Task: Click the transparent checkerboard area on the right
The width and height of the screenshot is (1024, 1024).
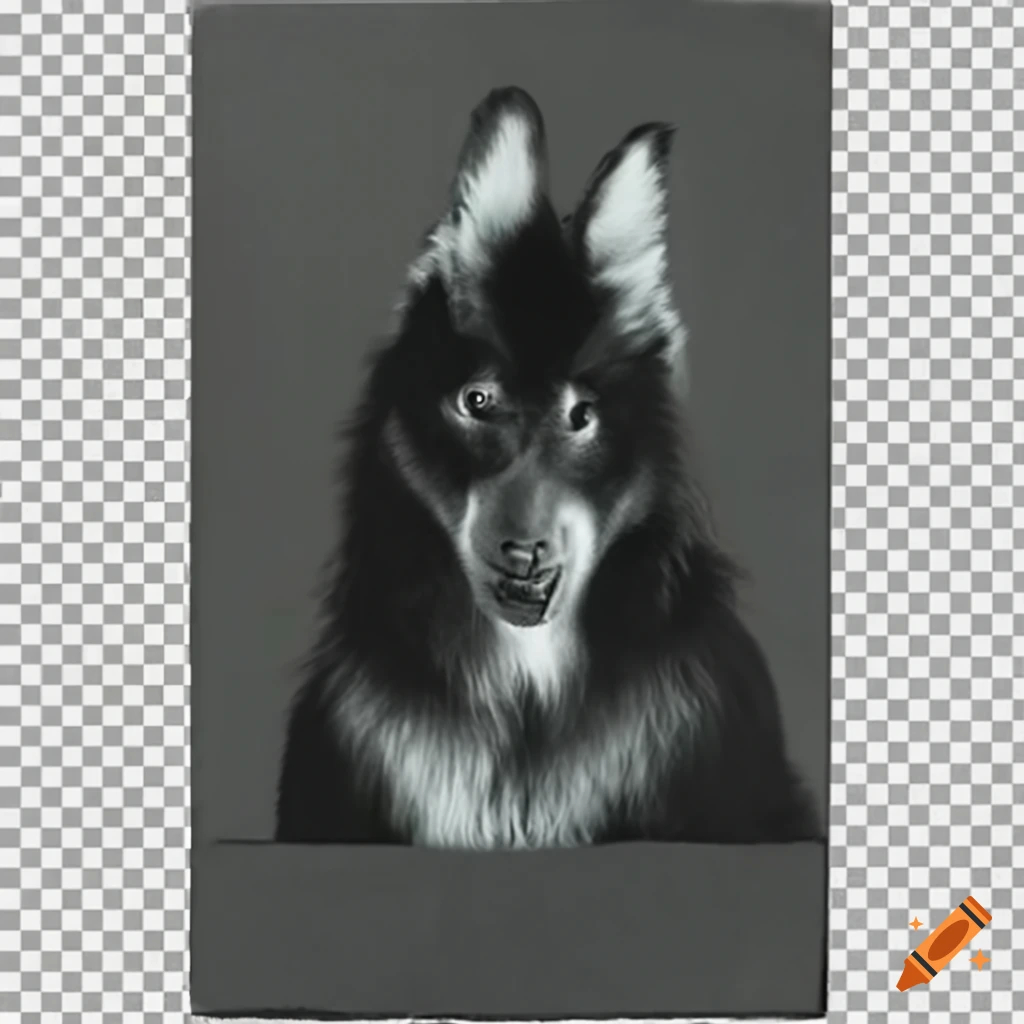Action: point(925,450)
